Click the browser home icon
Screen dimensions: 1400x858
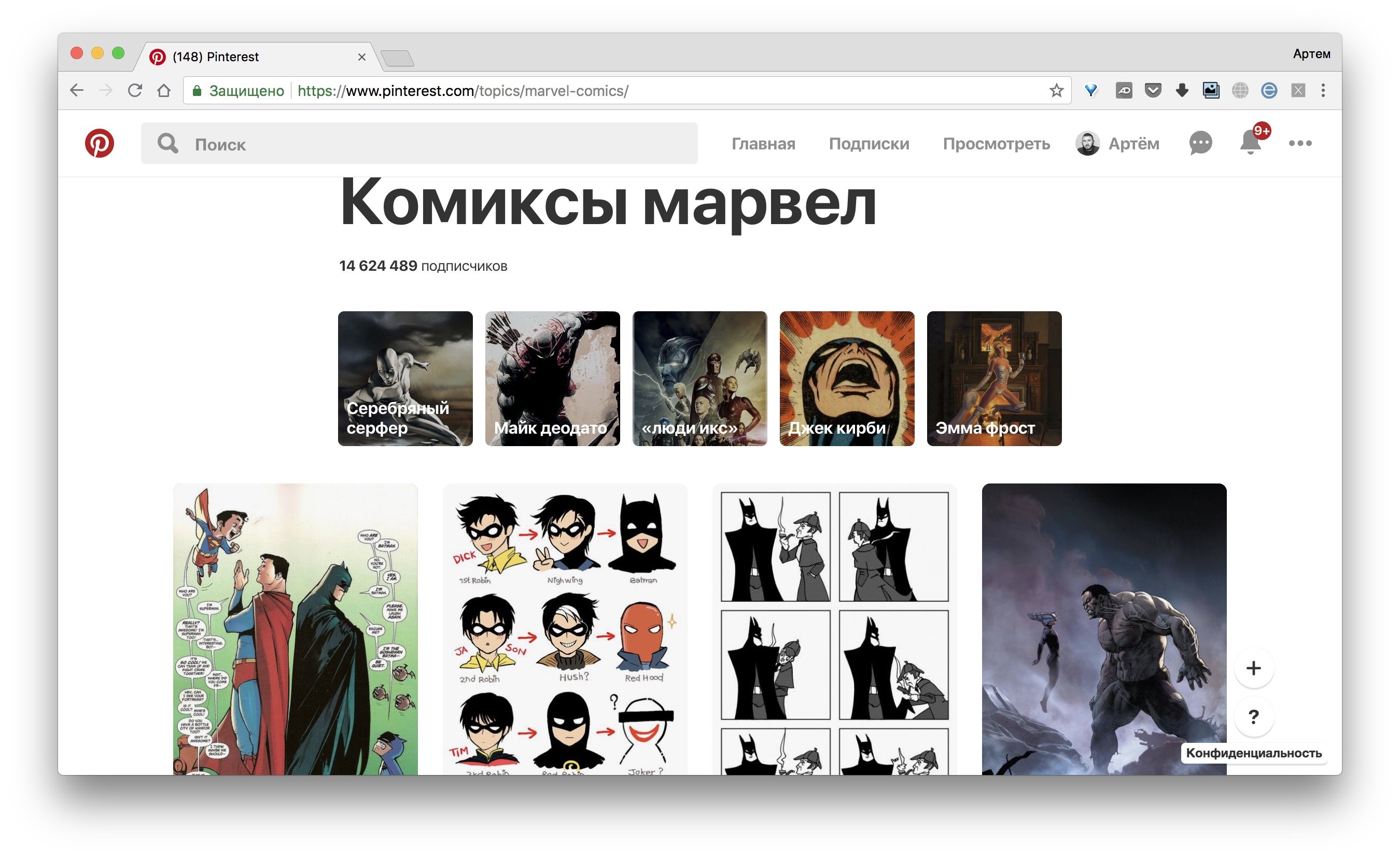click(164, 90)
